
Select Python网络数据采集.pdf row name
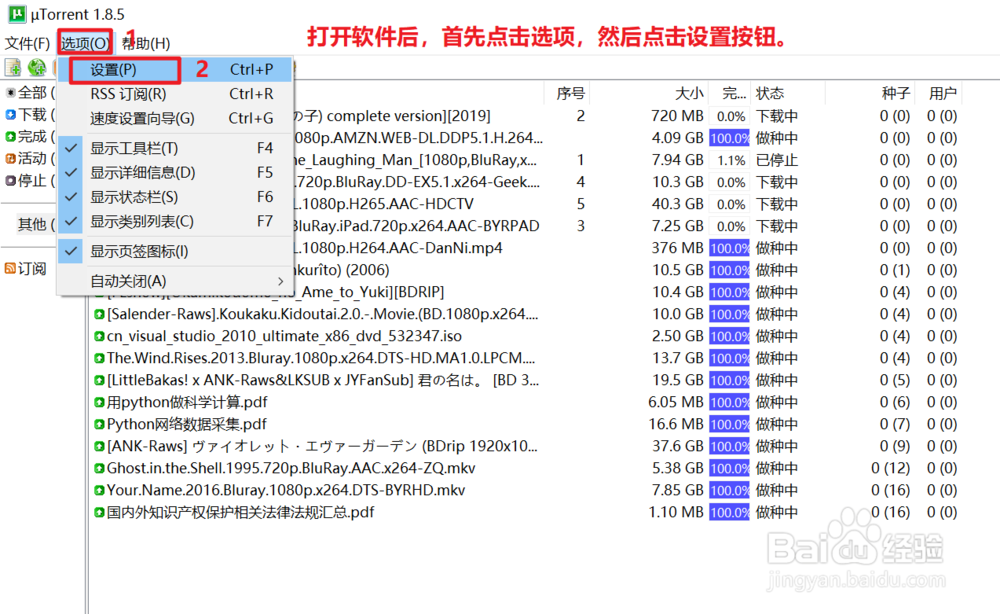click(x=186, y=425)
